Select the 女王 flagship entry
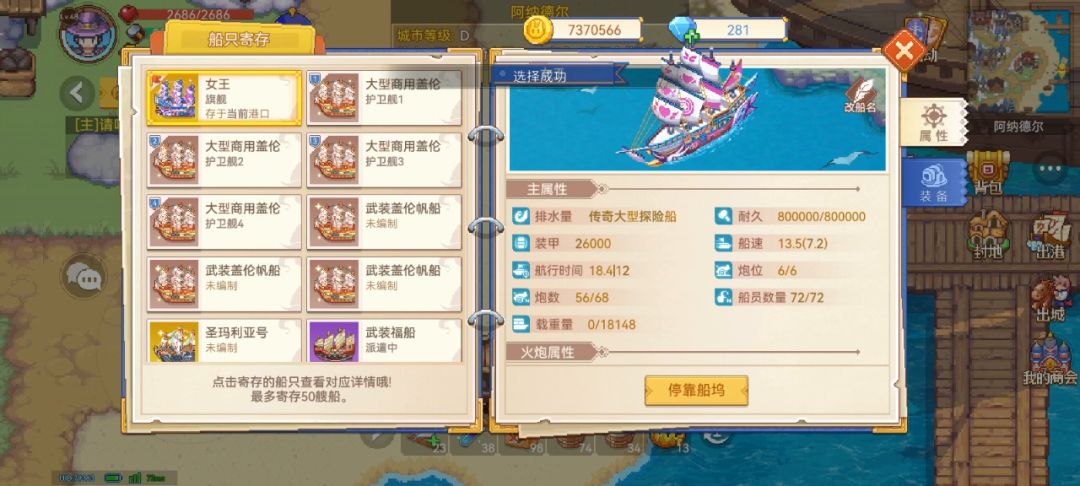Image resolution: width=1080 pixels, height=486 pixels. [224, 98]
